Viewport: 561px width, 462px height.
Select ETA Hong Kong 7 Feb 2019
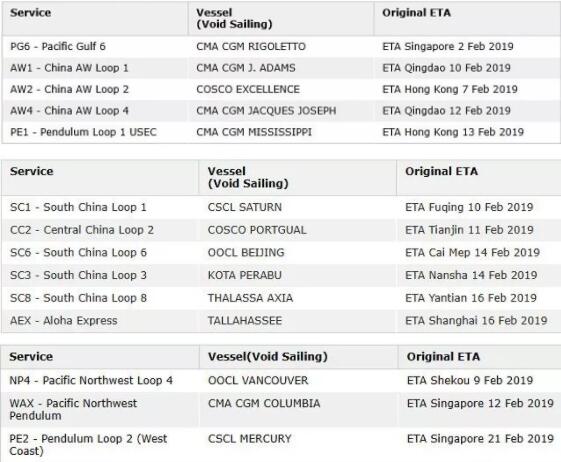pyautogui.click(x=450, y=89)
